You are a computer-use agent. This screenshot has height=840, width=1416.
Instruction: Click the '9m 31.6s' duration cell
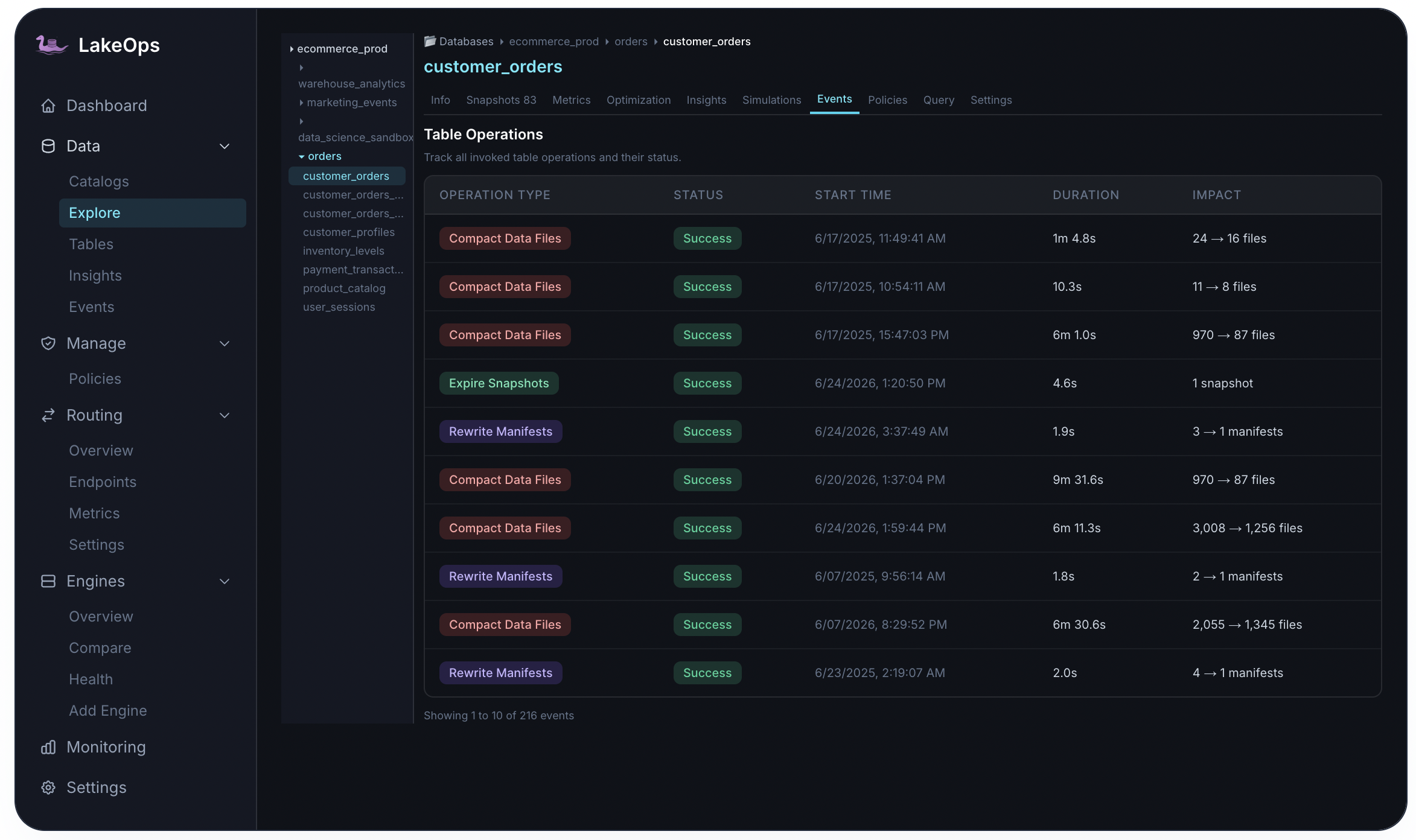[1078, 480]
